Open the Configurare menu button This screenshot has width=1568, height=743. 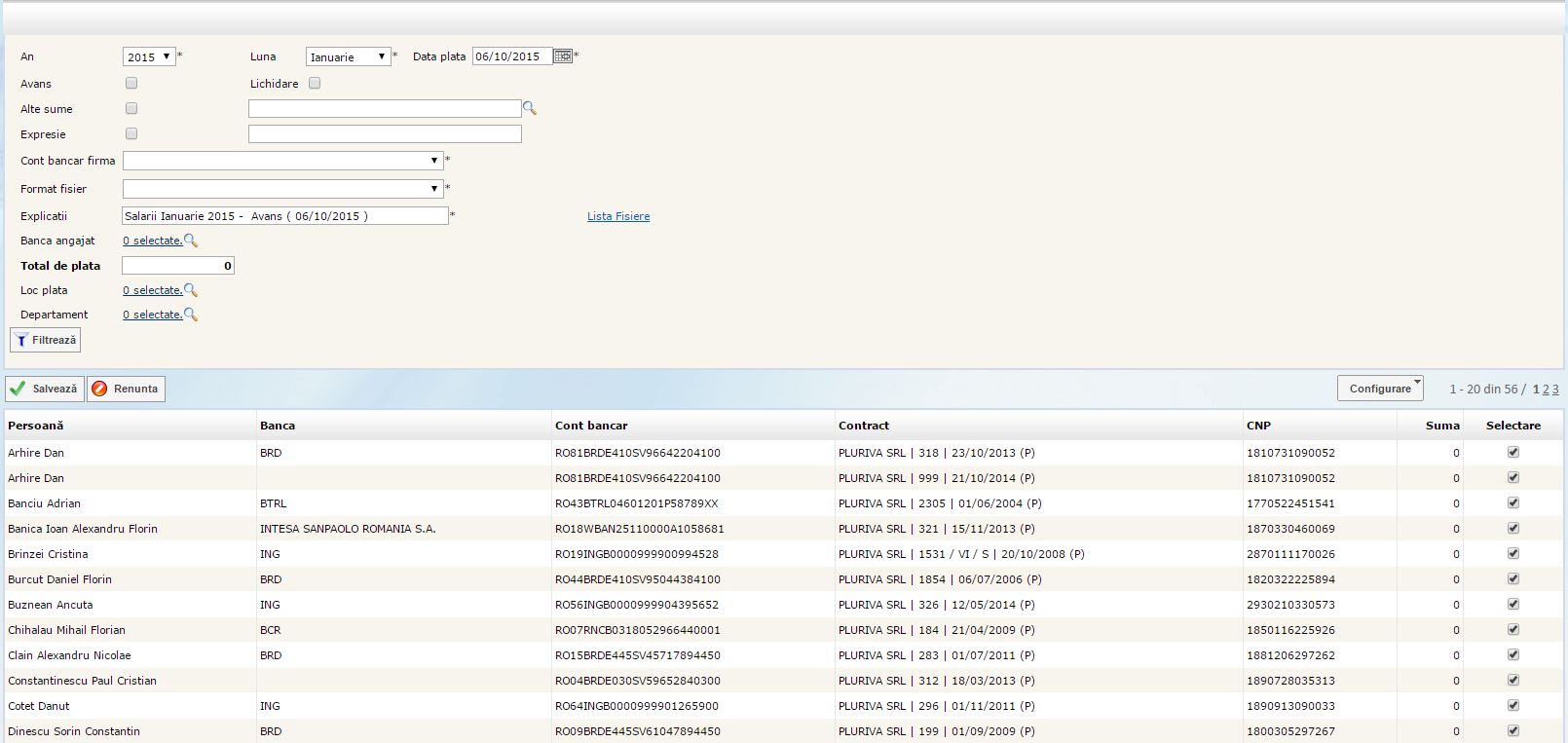[1380, 389]
